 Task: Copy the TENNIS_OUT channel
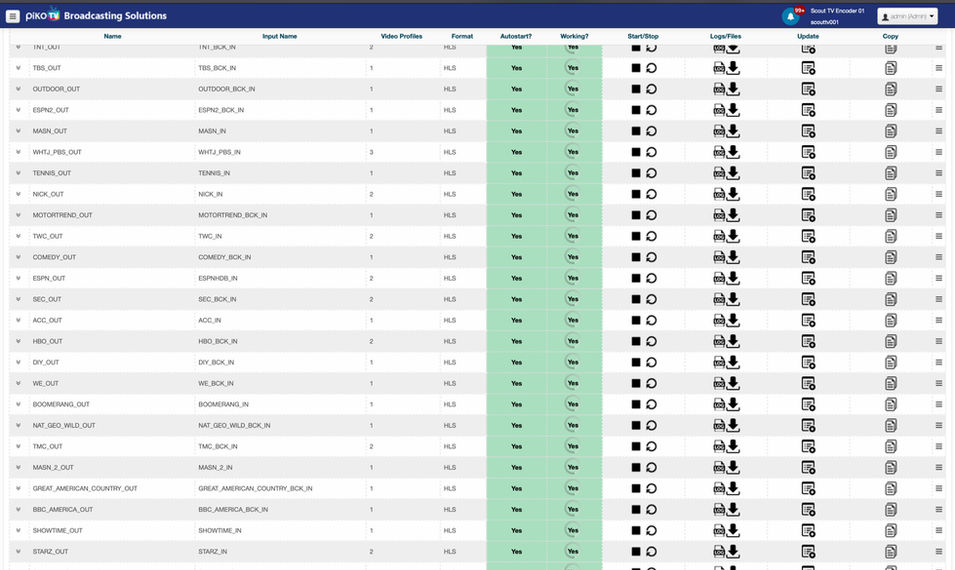tap(890, 173)
